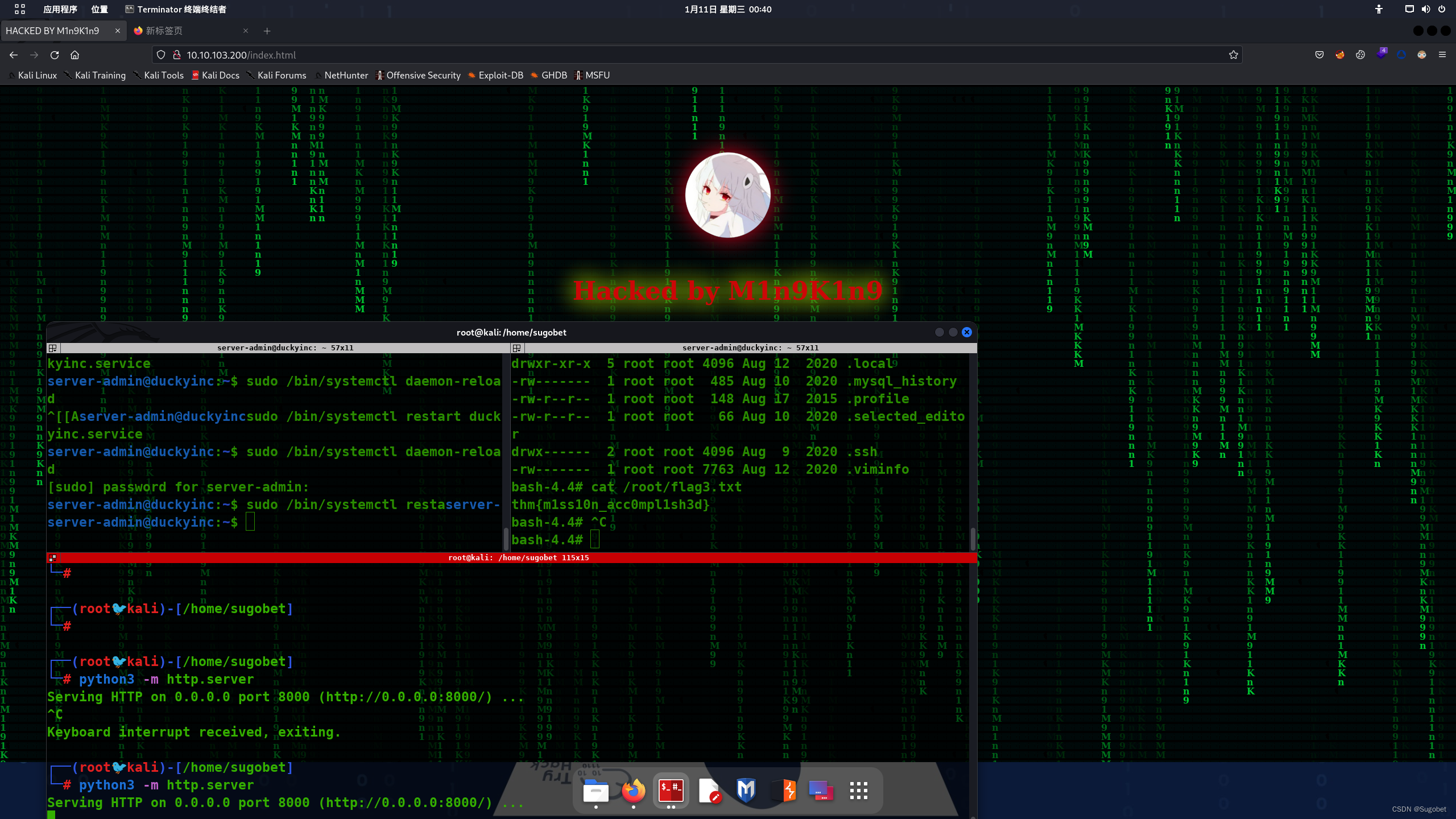
Task: Open the 应用程序 applications menu
Action: tap(60, 9)
